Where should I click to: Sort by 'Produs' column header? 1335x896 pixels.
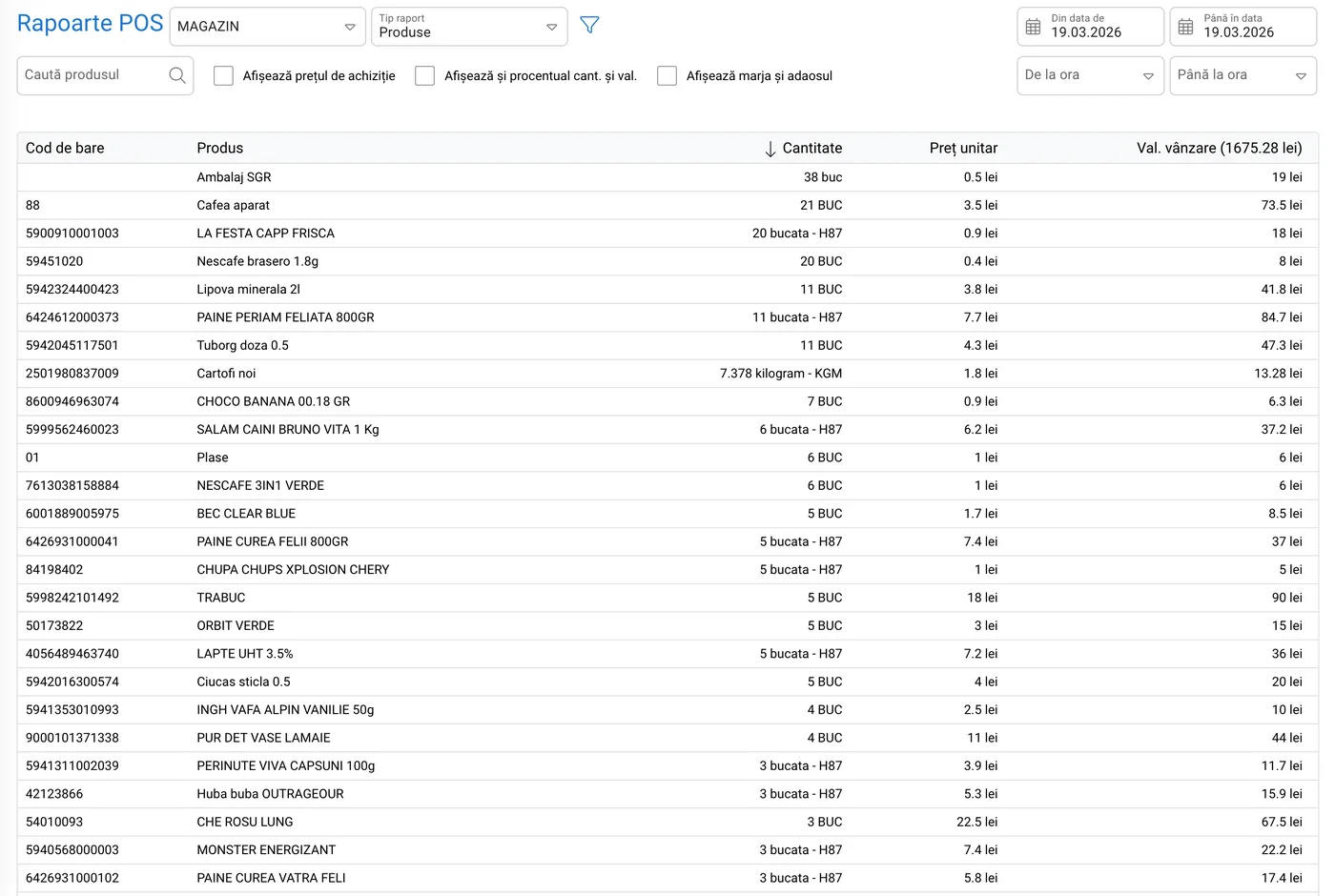pos(220,148)
